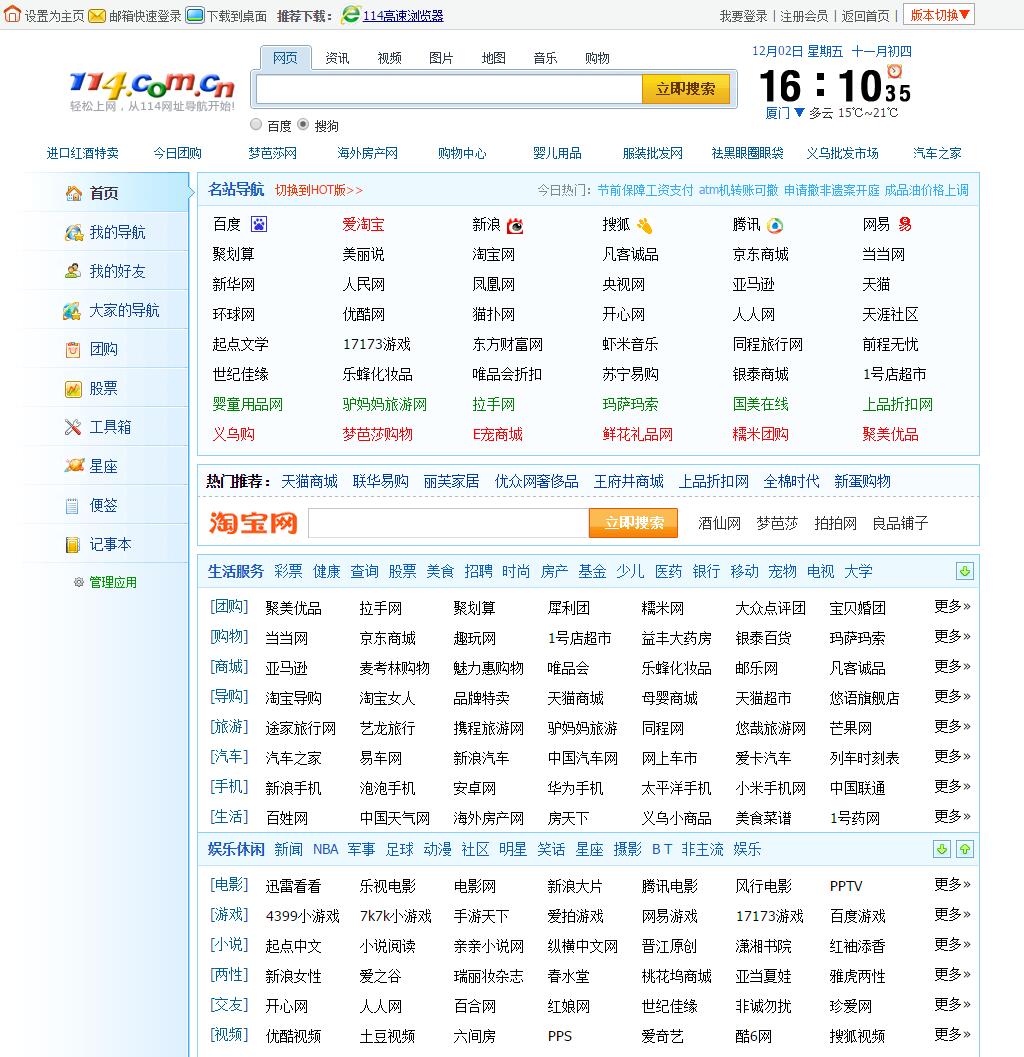Click the 淘宝网 search input field

coord(448,523)
